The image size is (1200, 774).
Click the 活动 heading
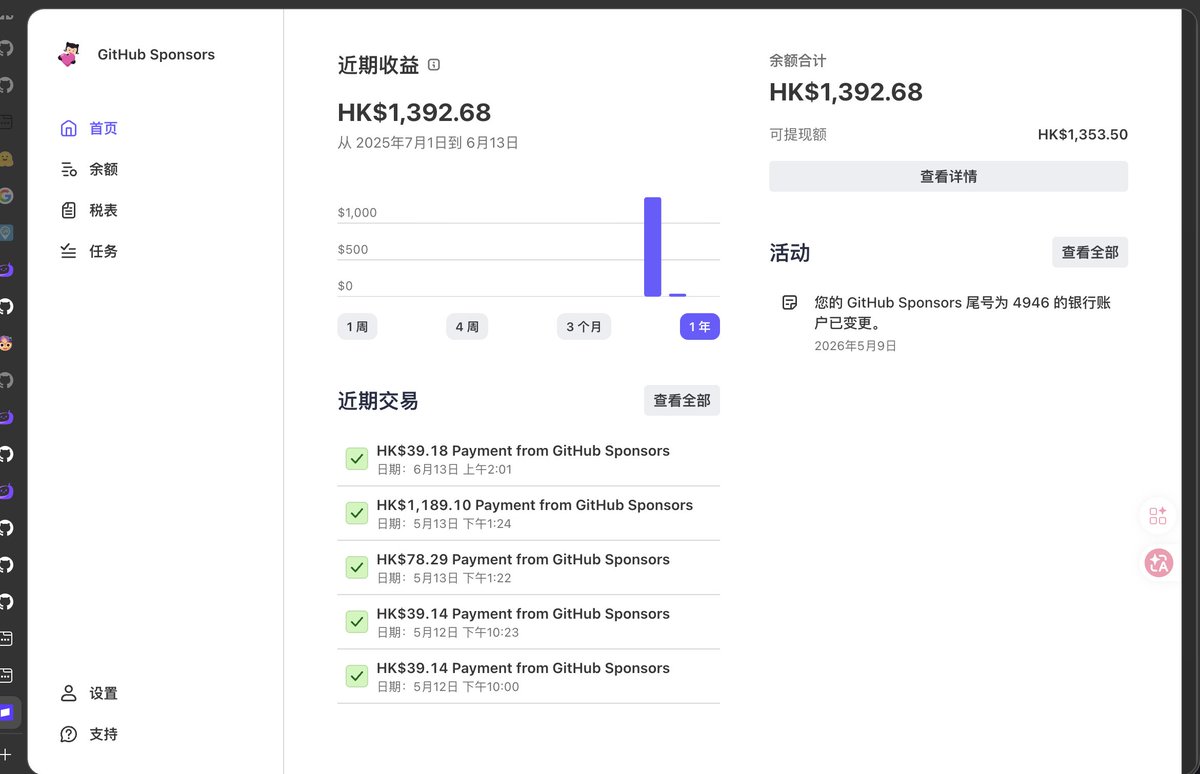point(789,253)
